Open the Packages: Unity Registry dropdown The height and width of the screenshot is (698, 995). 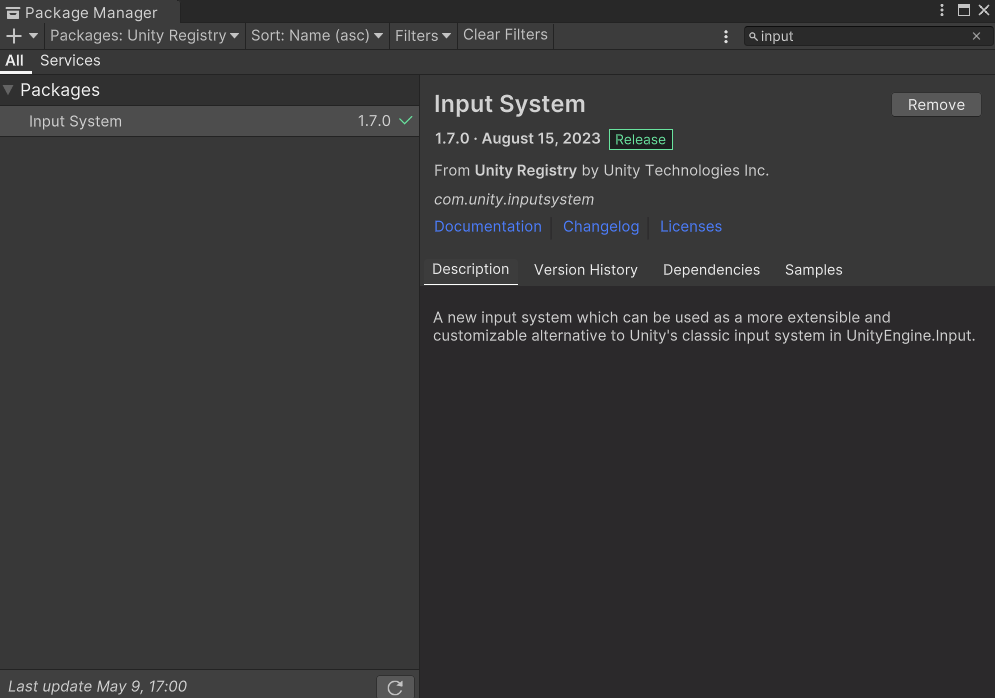point(145,36)
